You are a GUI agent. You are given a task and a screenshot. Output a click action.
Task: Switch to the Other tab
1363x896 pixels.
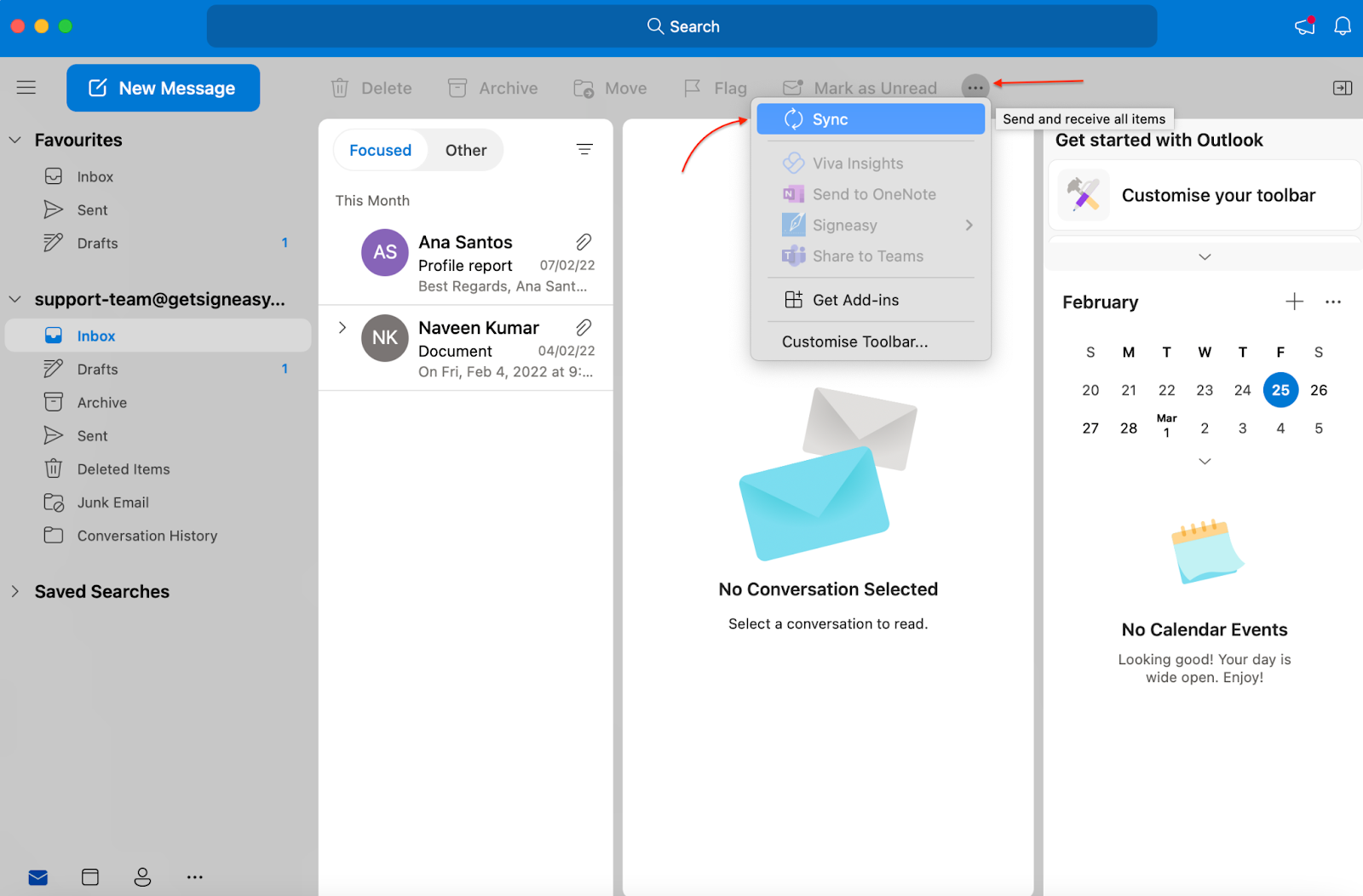point(466,150)
